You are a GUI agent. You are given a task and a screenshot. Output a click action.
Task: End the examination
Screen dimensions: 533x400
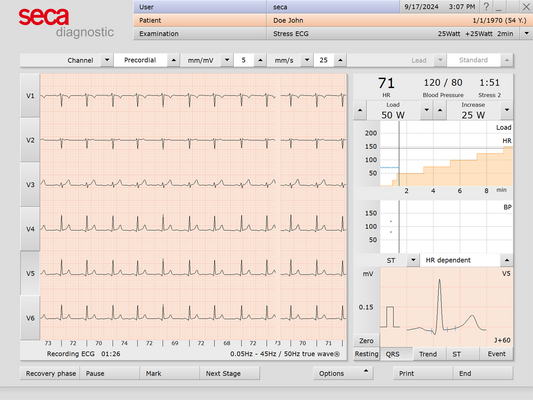pyautogui.click(x=483, y=373)
